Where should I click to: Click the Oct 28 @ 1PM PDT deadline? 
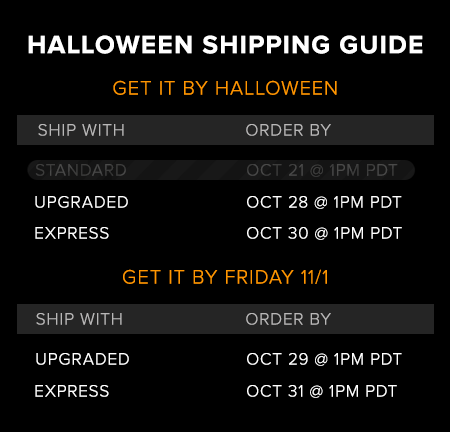point(324,202)
